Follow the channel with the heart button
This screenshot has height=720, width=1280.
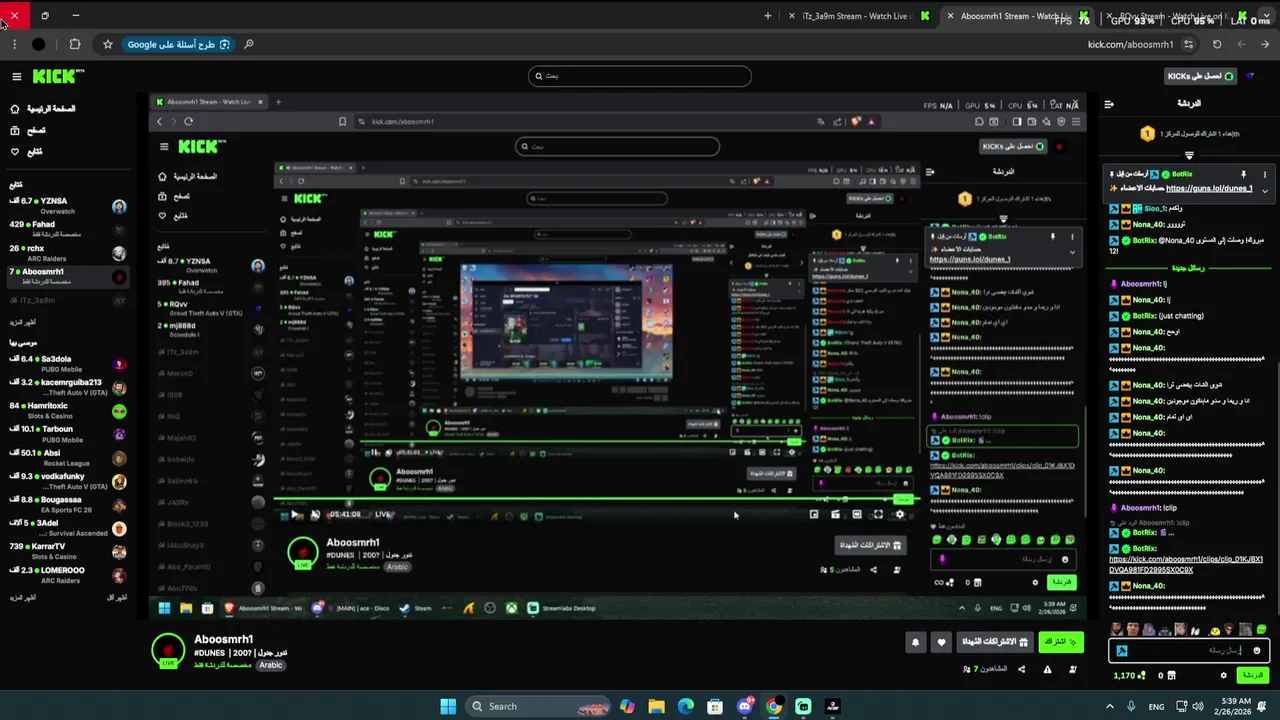[941, 642]
